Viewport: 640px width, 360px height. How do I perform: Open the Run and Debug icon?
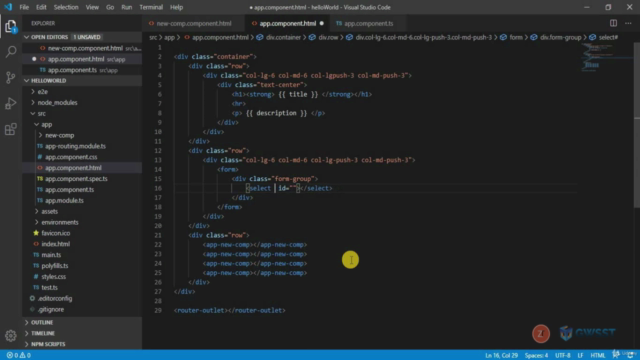(11, 103)
